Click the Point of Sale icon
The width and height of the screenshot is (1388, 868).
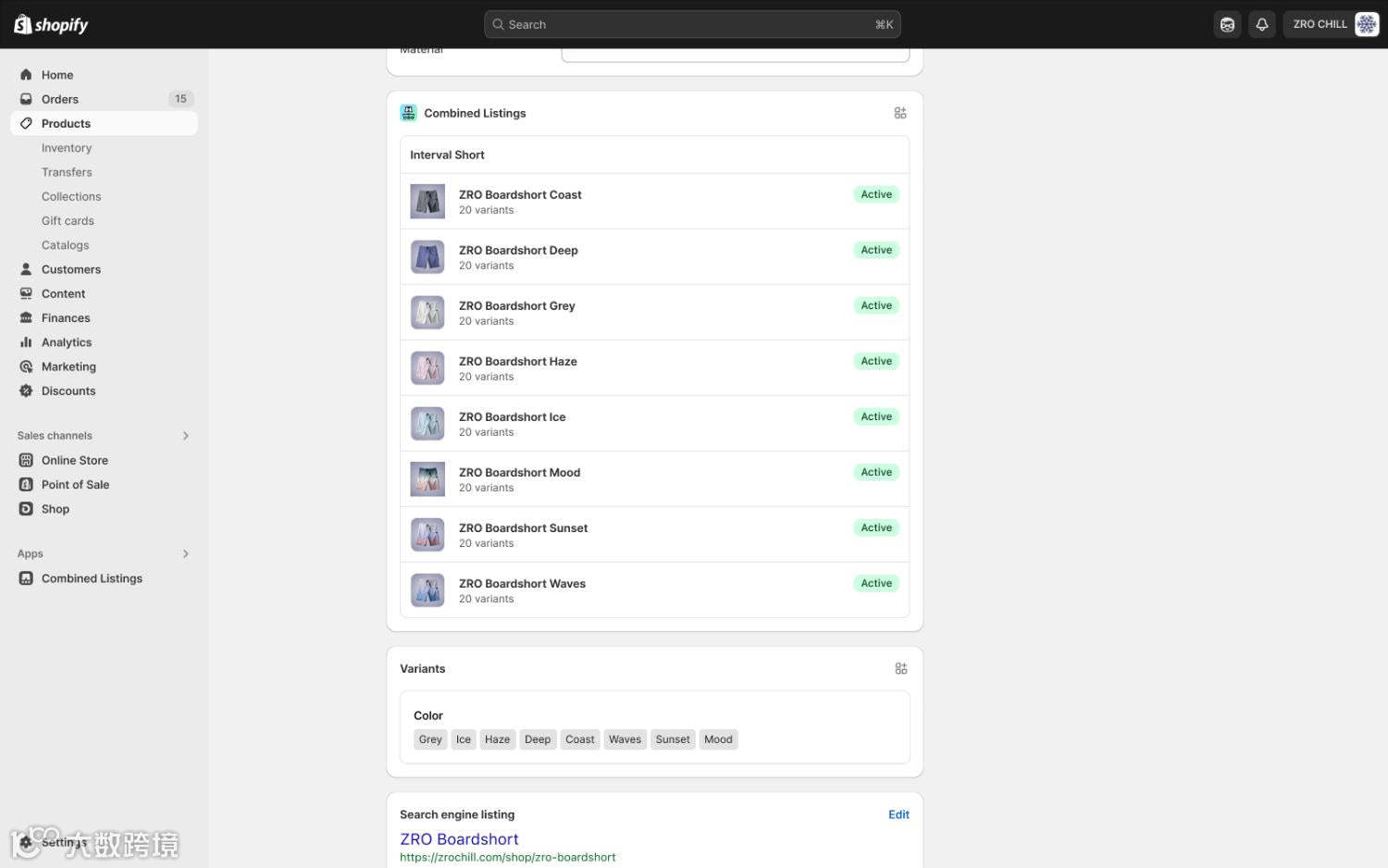coord(26,484)
